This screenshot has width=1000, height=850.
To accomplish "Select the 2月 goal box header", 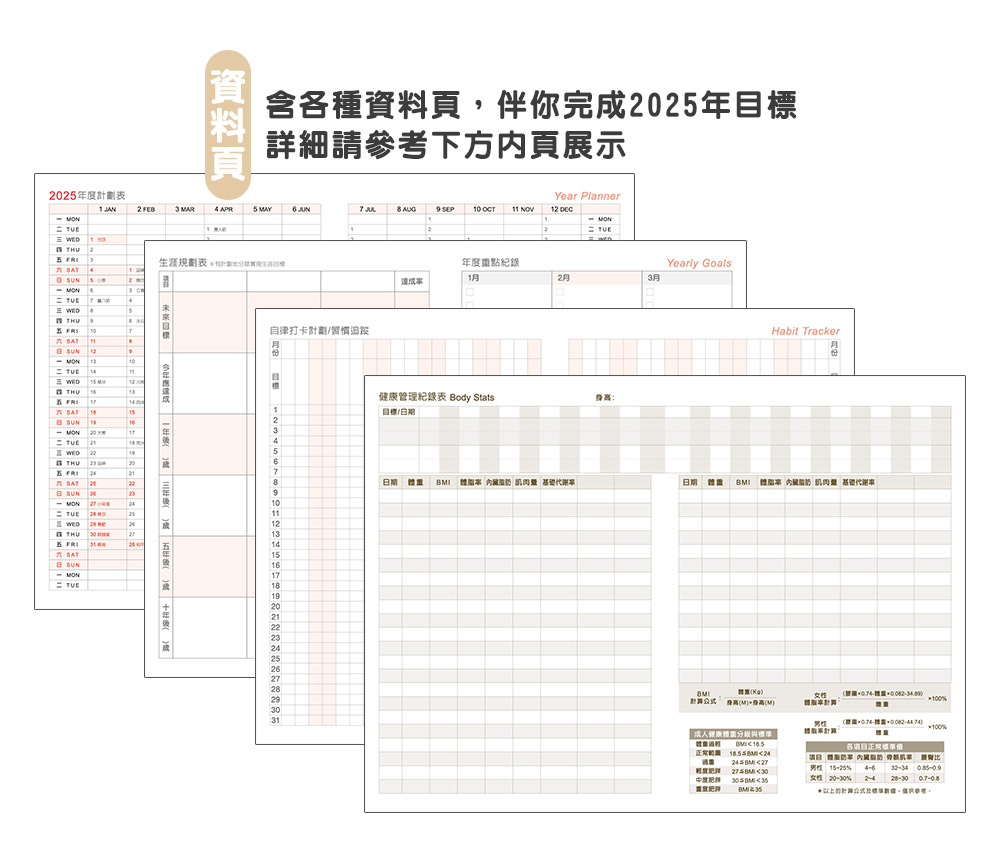I will point(597,278).
